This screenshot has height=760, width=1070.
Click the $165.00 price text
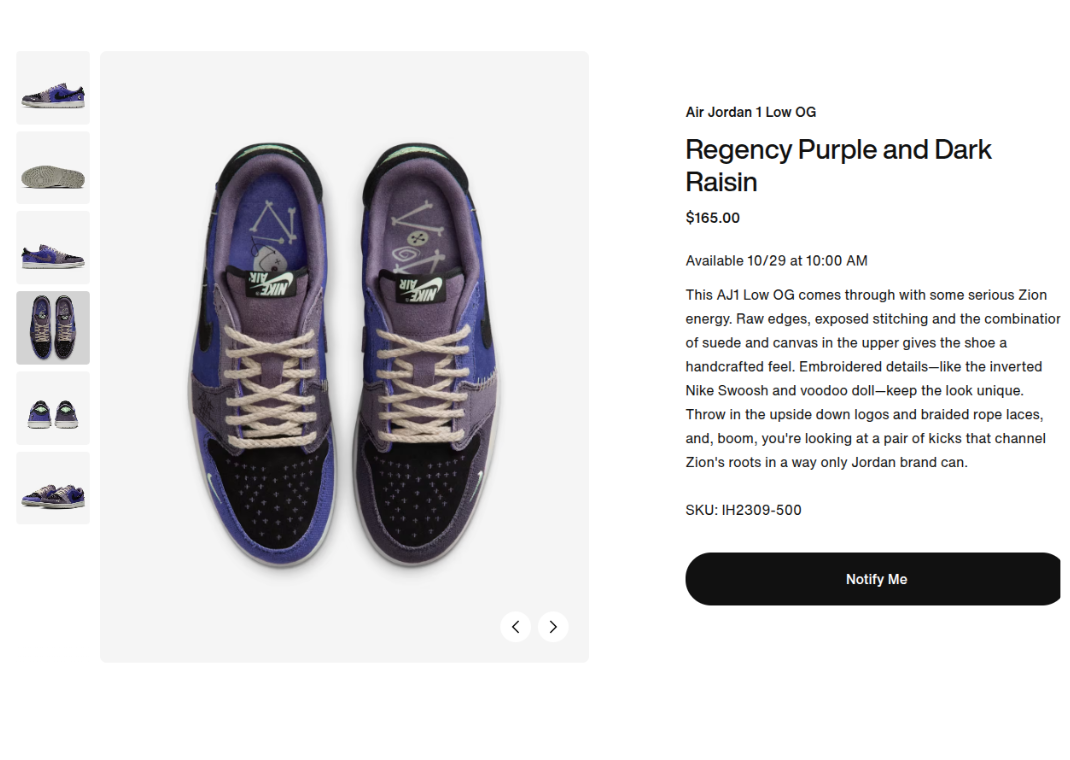click(712, 217)
